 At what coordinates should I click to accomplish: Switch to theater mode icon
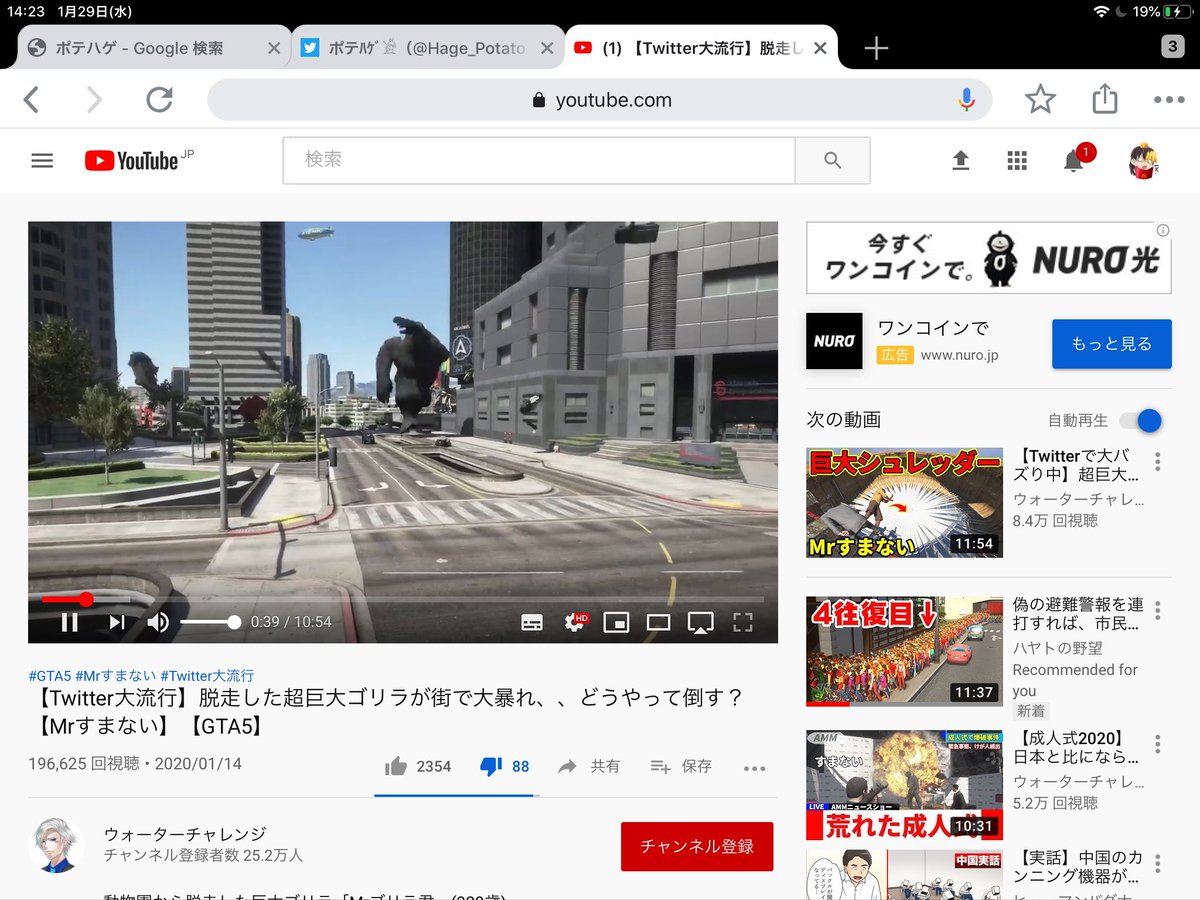658,622
